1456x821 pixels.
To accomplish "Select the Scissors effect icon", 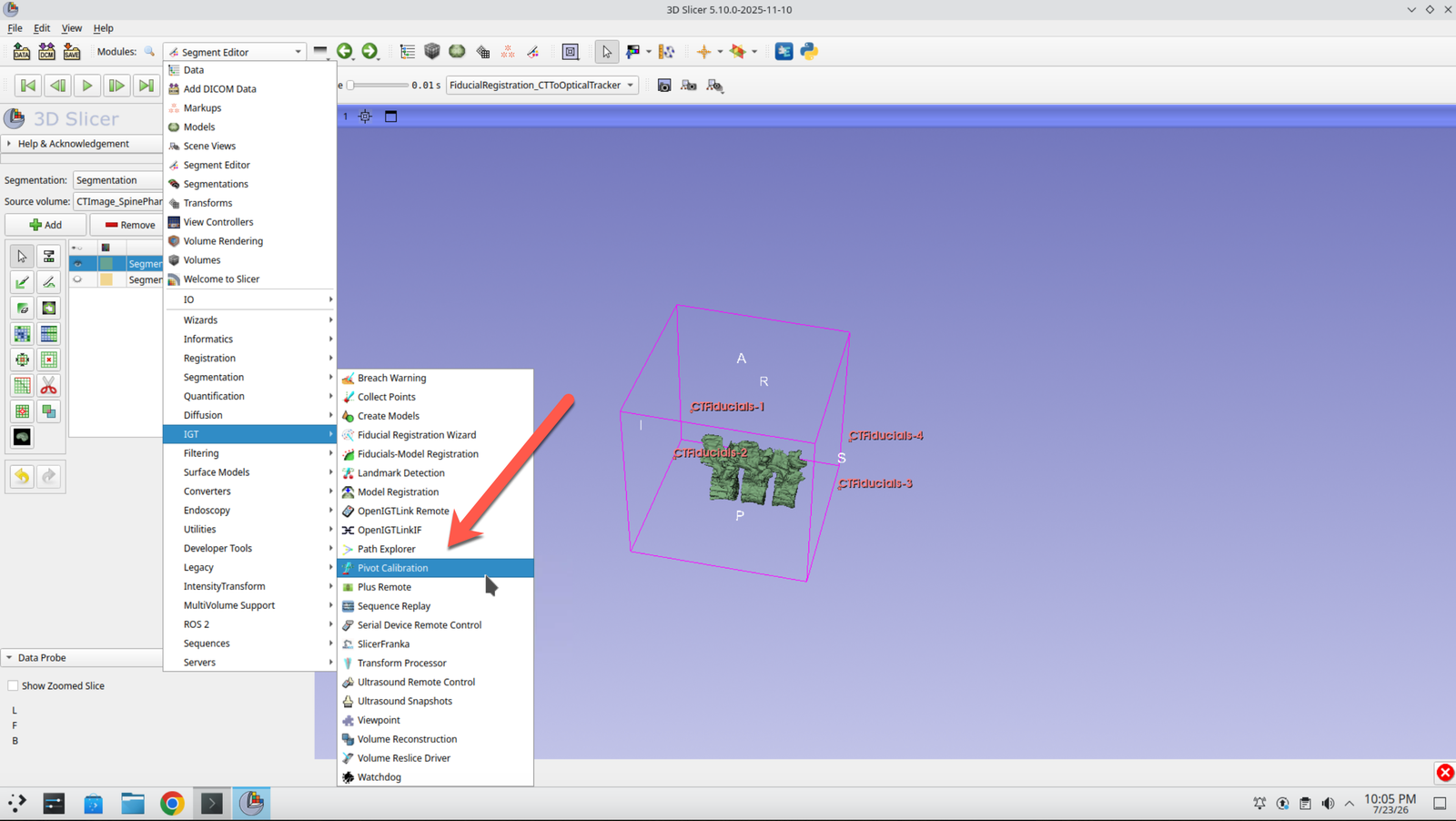I will 49,386.
